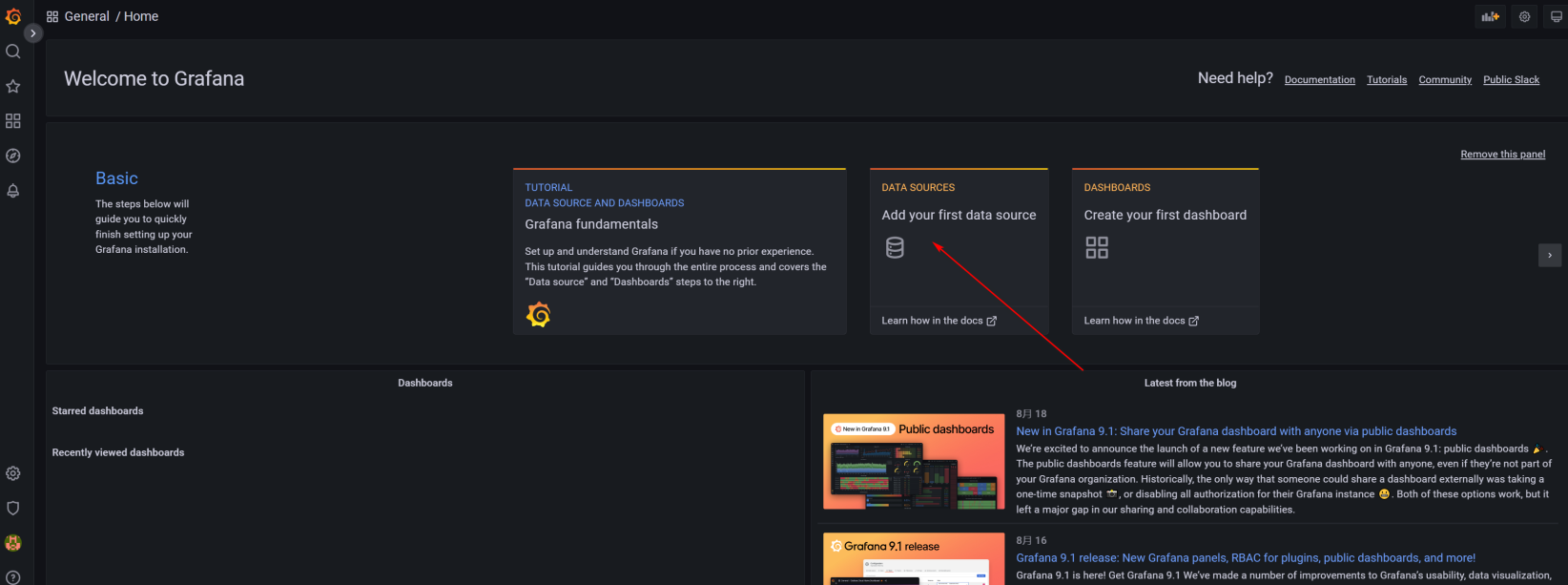1568x585 pixels.
Task: Click the Home breadcrumb title
Action: (x=141, y=16)
